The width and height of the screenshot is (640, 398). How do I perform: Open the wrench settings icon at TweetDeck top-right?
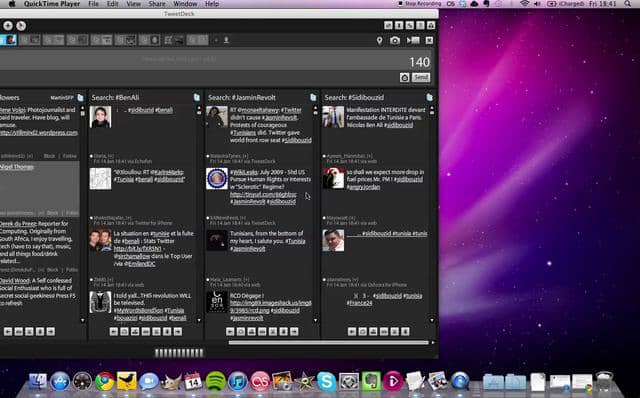click(409, 25)
